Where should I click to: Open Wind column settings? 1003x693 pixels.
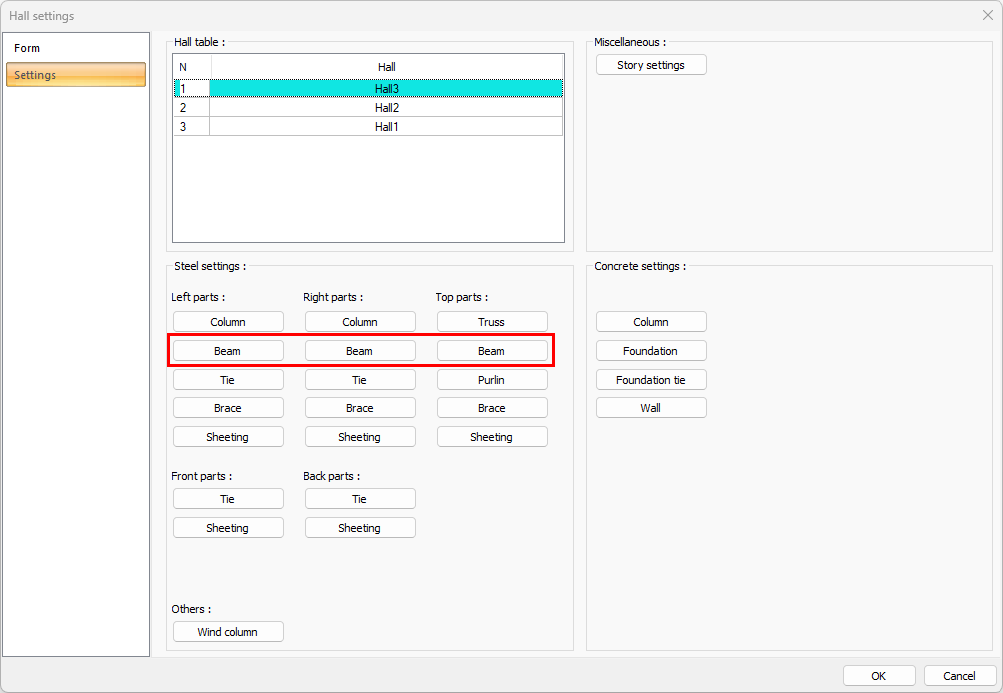click(x=228, y=632)
